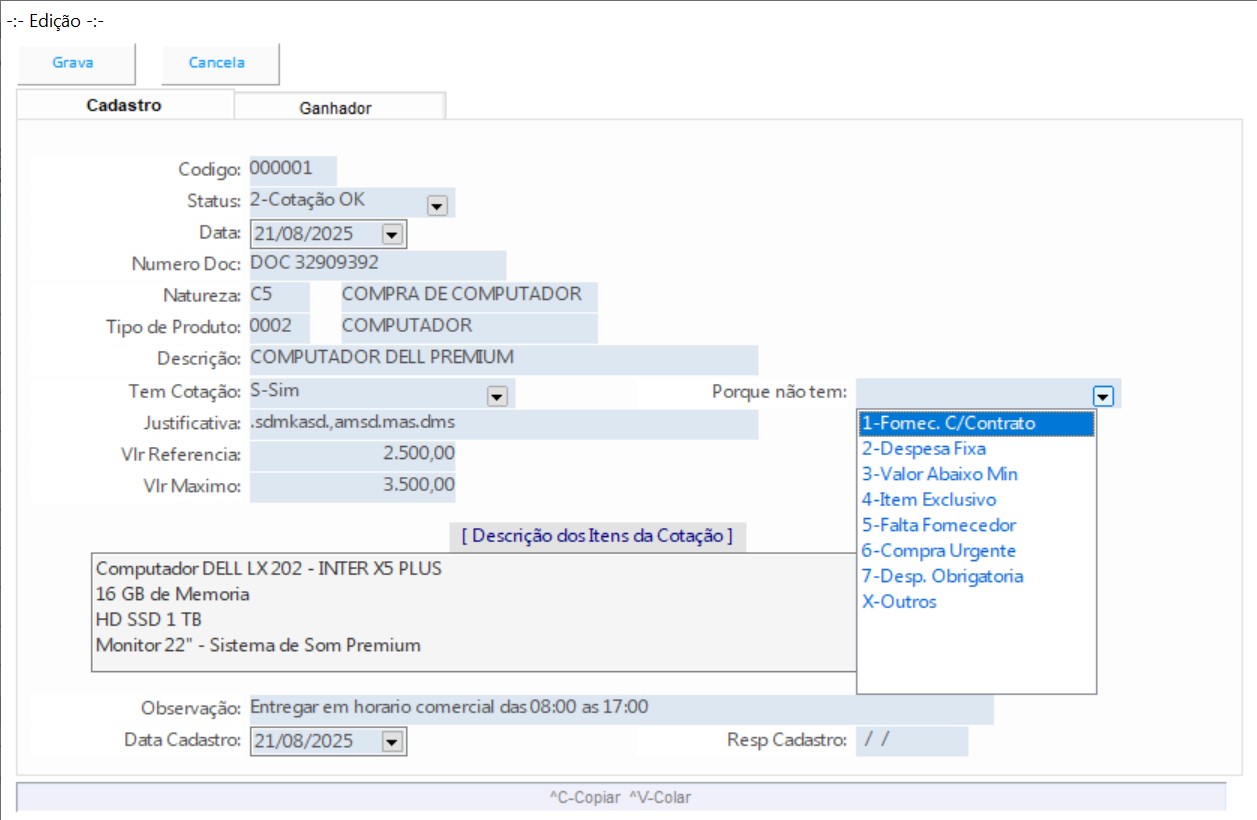The width and height of the screenshot is (1257, 820).
Task: Open the Data date picker arrow
Action: coord(391,235)
